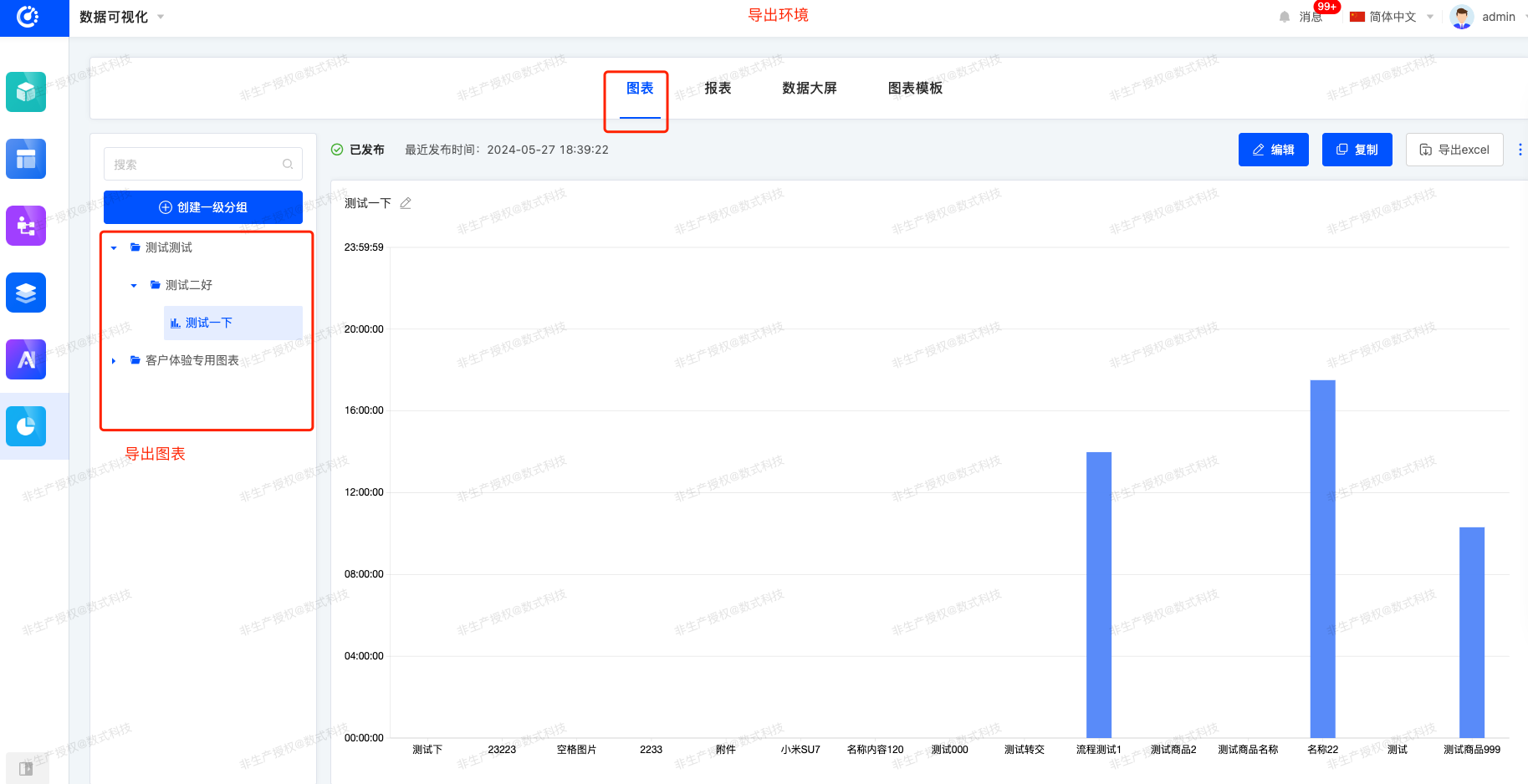Click the 测试转交 axis label
The height and width of the screenshot is (784, 1528).
1024,750
